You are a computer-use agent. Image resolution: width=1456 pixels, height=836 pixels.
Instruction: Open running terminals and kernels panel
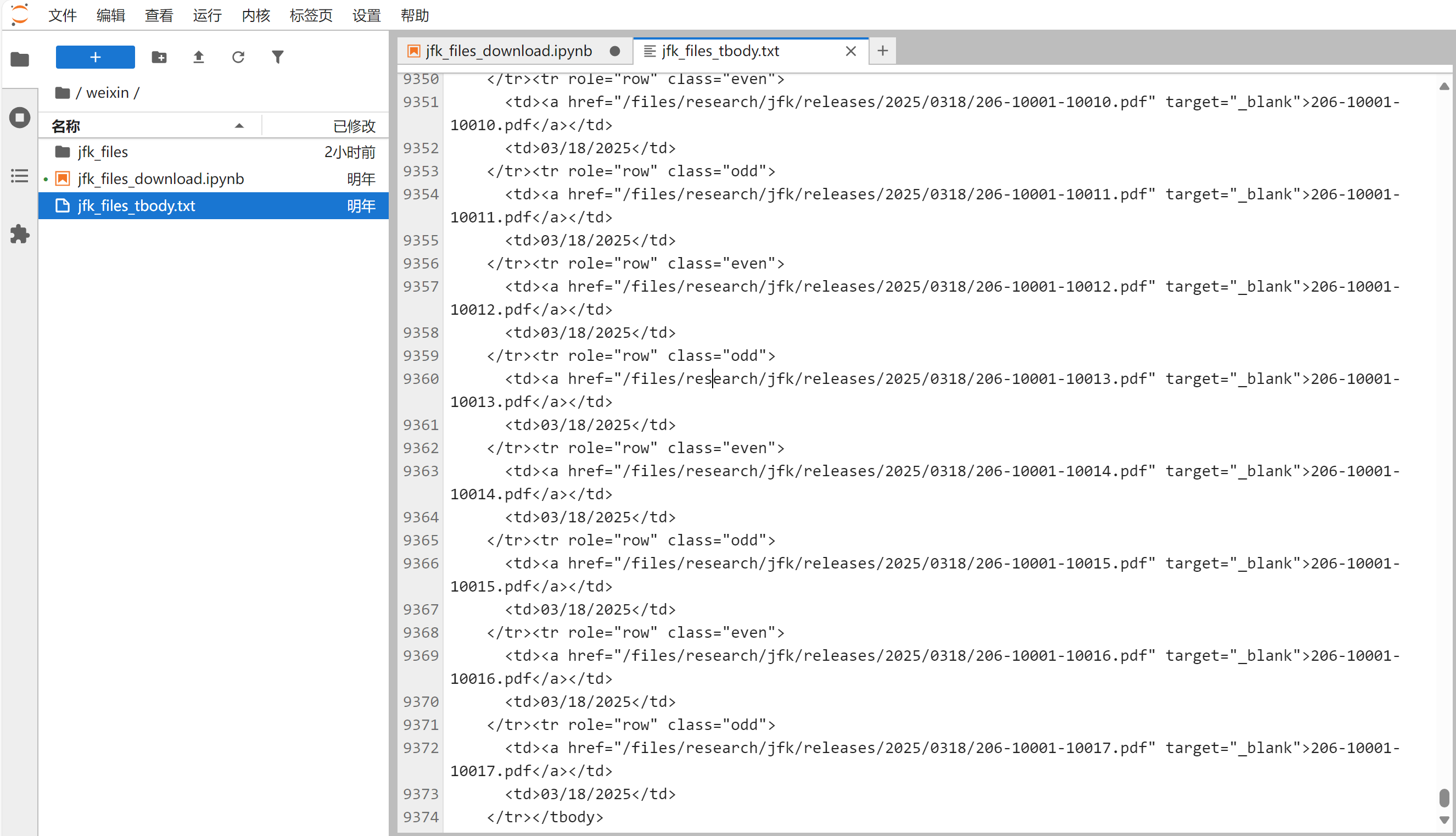pos(20,118)
